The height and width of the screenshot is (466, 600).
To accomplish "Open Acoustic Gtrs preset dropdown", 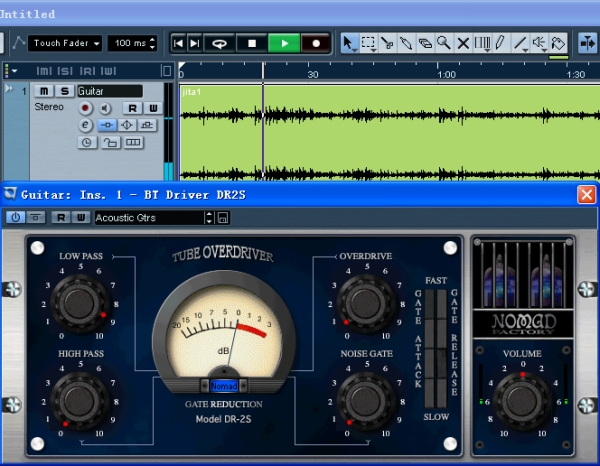I will 150,218.
